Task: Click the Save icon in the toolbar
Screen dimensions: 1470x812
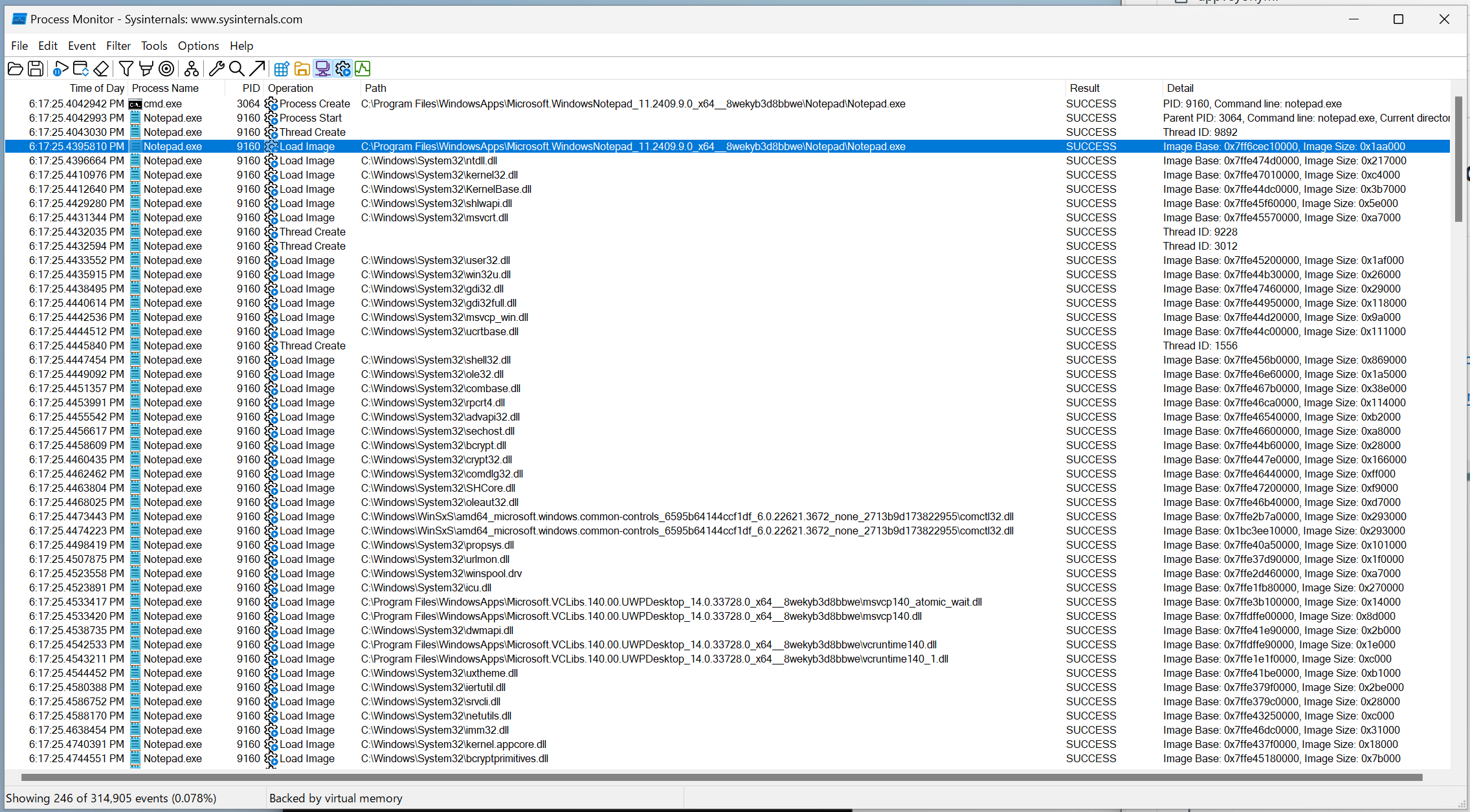Action: (x=36, y=69)
